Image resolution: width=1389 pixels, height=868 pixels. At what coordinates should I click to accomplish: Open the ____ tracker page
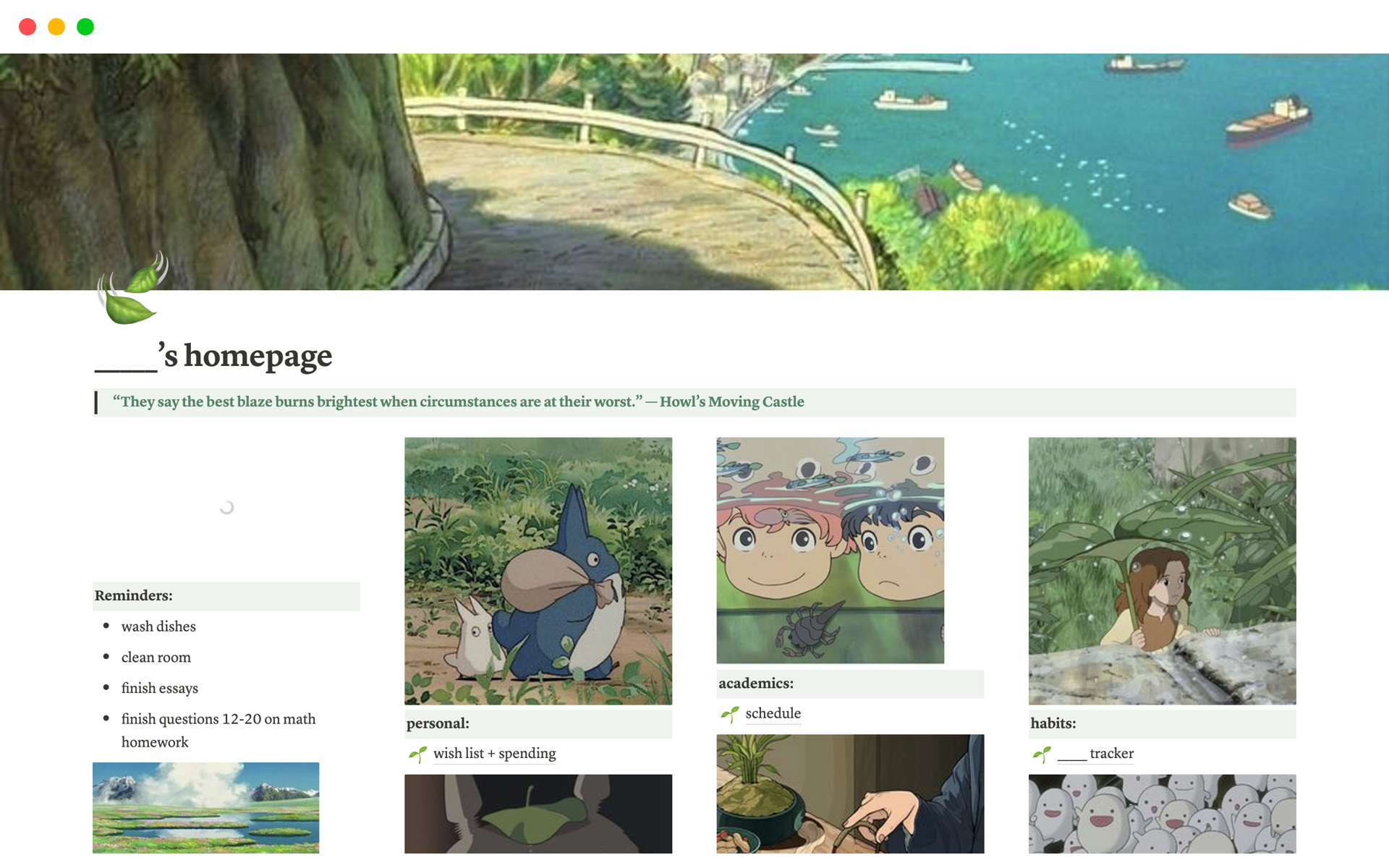pos(1095,754)
